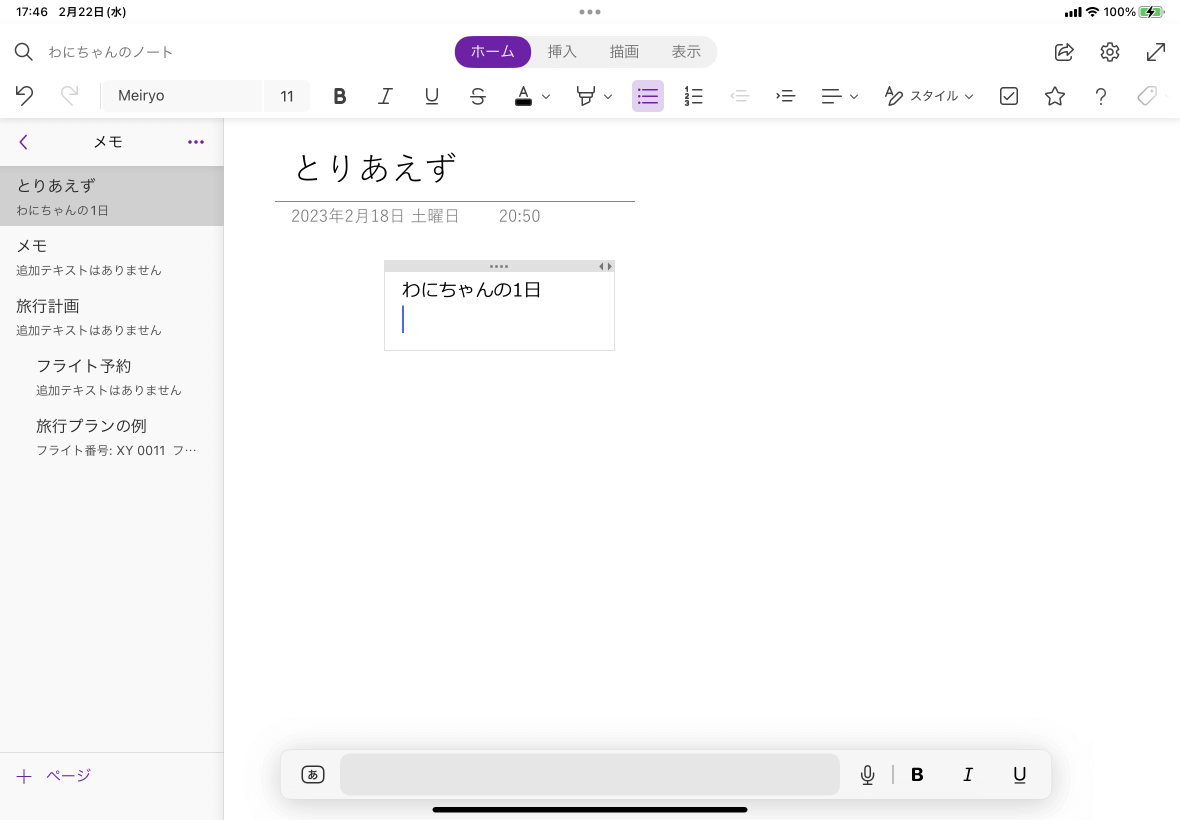Grab the note container top handle
This screenshot has height=820, width=1180.
498,266
